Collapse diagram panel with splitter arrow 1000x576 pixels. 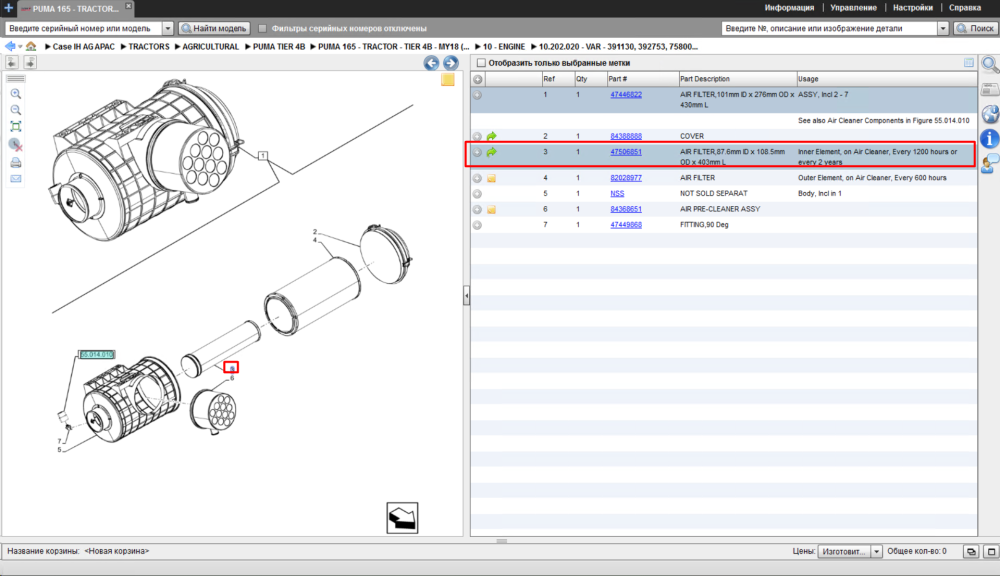[466, 295]
